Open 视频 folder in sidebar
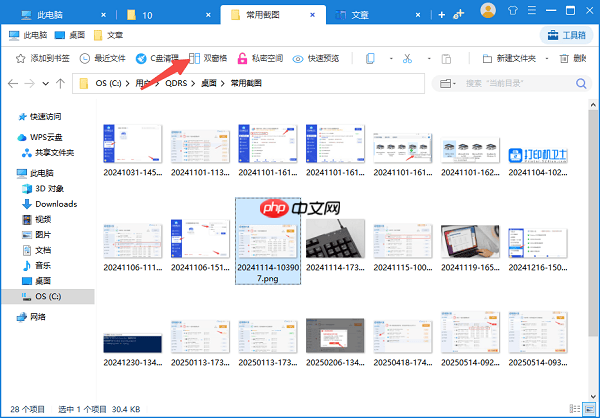The width and height of the screenshot is (600, 418). coord(37,219)
